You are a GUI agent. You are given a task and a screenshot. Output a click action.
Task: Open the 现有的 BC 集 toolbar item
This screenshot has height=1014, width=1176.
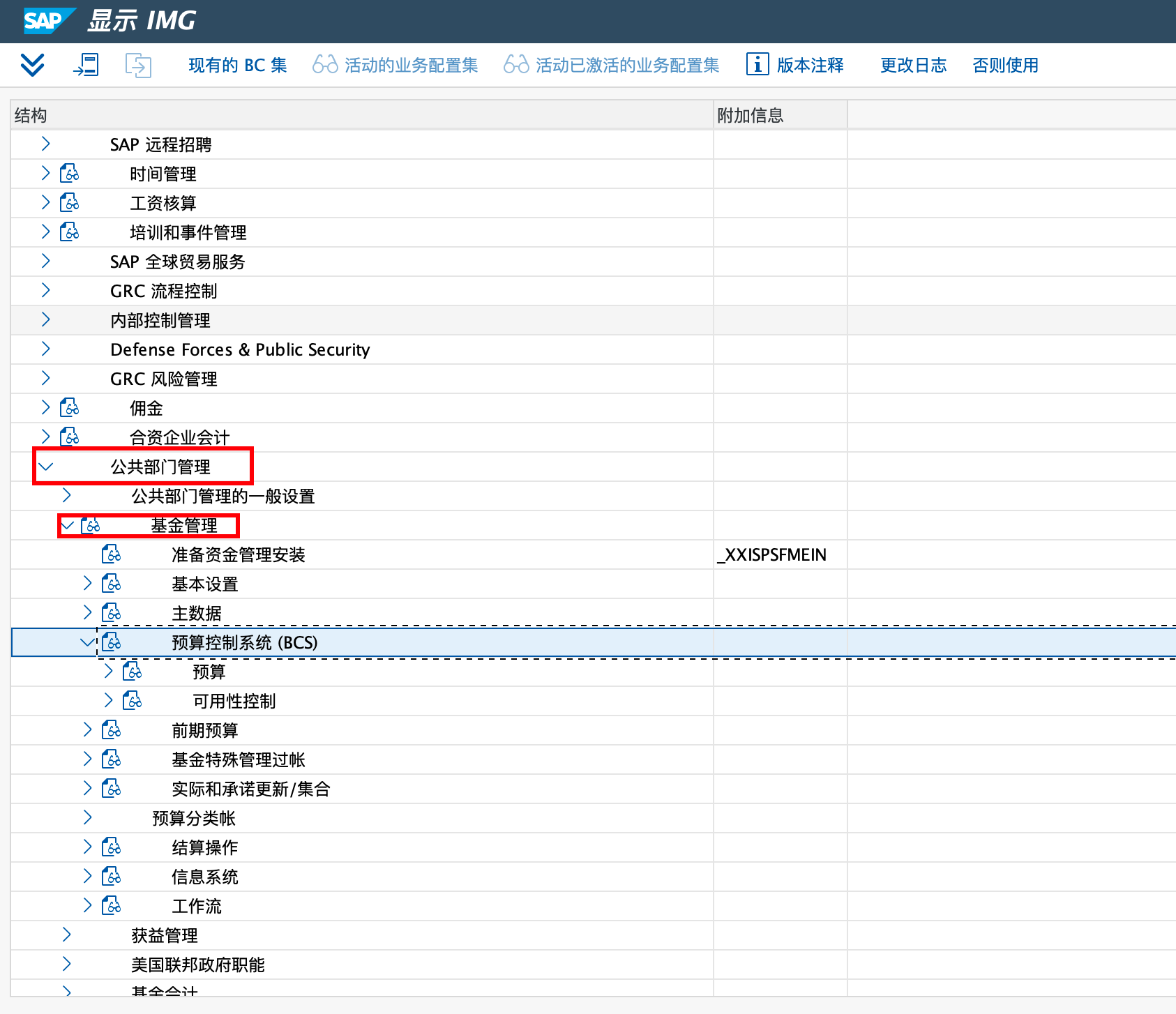click(x=237, y=65)
